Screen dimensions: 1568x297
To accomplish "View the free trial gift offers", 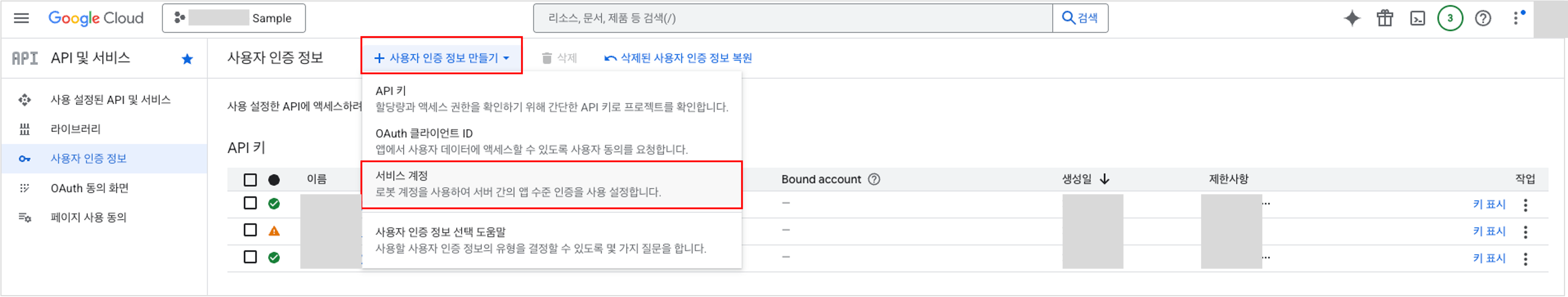I will pos(1386,18).
